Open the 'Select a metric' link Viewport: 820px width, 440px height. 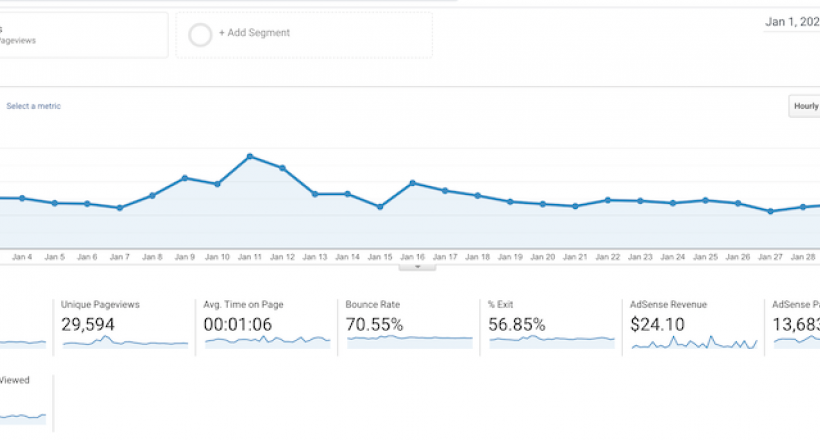tap(33, 106)
